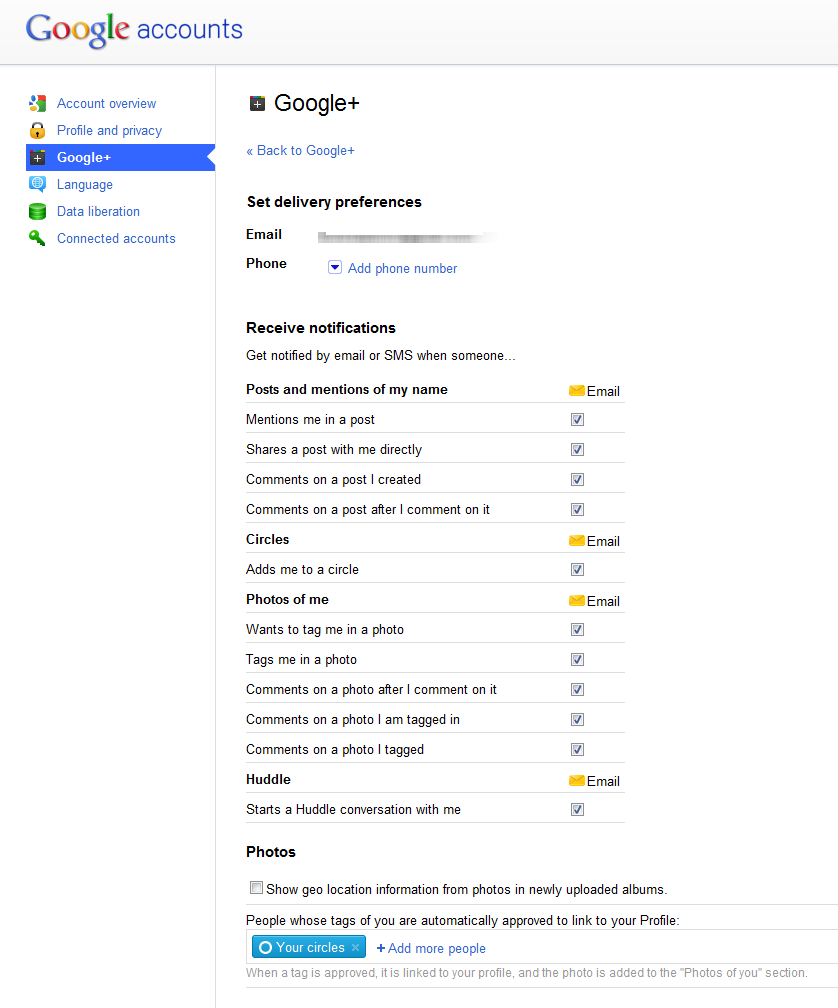Go to Data liberation section
Viewport: 838px width, 1008px height.
(98, 211)
